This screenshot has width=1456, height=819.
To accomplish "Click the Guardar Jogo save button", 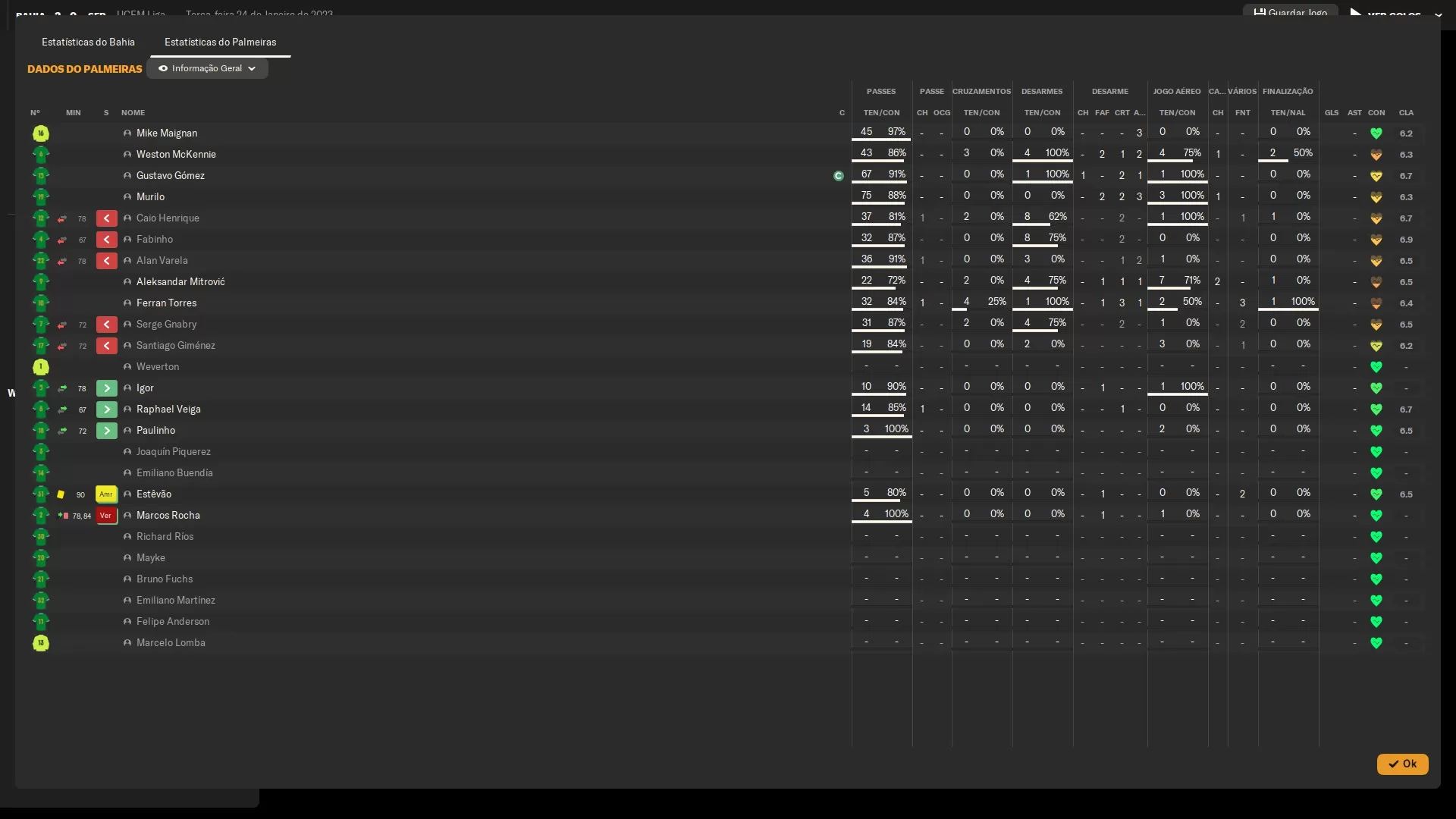I will pyautogui.click(x=1290, y=12).
